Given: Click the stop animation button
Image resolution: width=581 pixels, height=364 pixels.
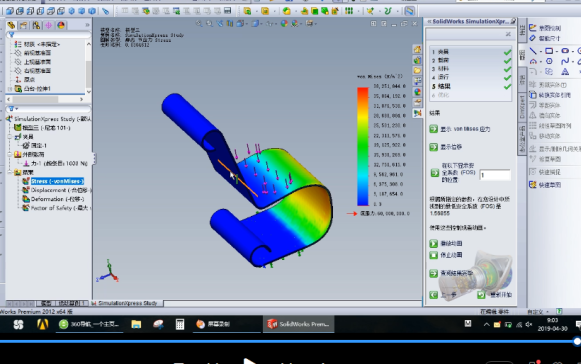Looking at the screenshot, I should pyautogui.click(x=434, y=255).
